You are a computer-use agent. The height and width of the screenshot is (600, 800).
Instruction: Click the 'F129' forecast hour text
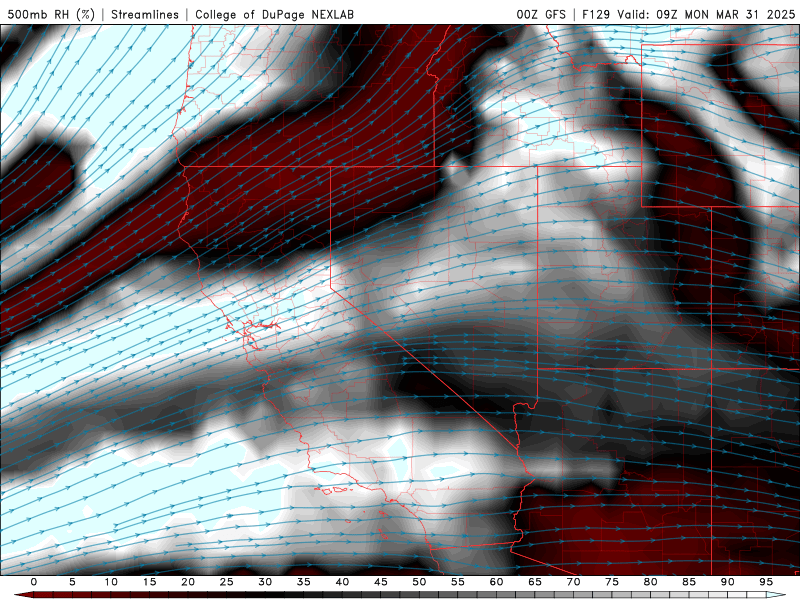tap(596, 14)
